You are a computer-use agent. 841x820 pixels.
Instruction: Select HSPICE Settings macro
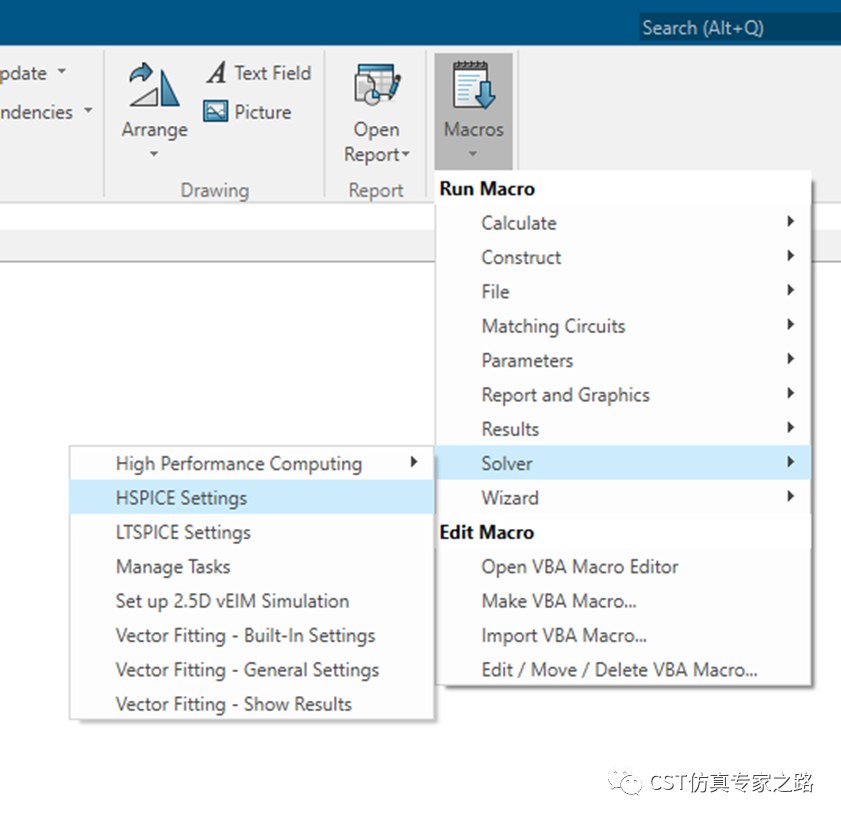coord(252,497)
